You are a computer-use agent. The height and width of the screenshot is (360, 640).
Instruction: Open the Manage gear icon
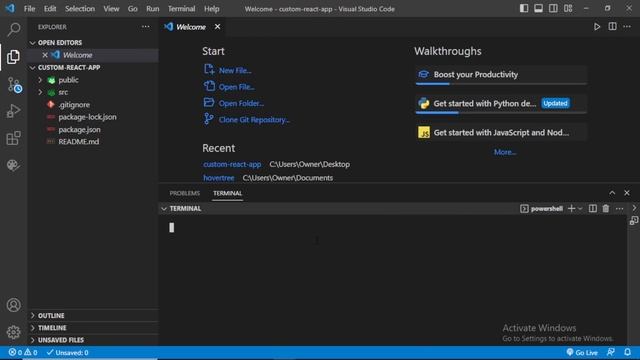coord(13,332)
